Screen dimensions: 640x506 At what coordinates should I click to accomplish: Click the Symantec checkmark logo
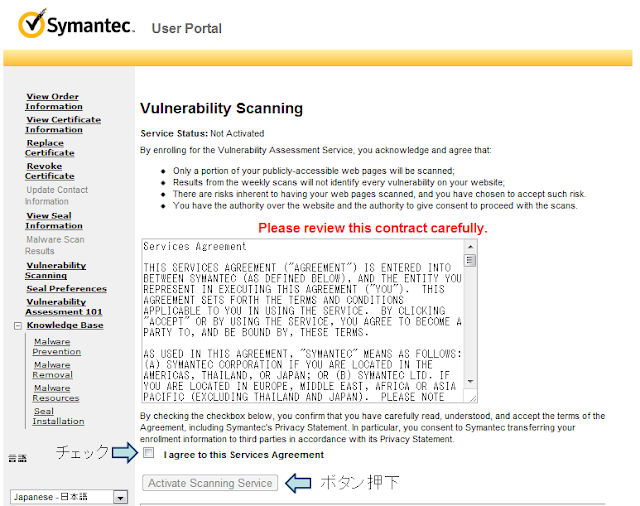coord(31,24)
